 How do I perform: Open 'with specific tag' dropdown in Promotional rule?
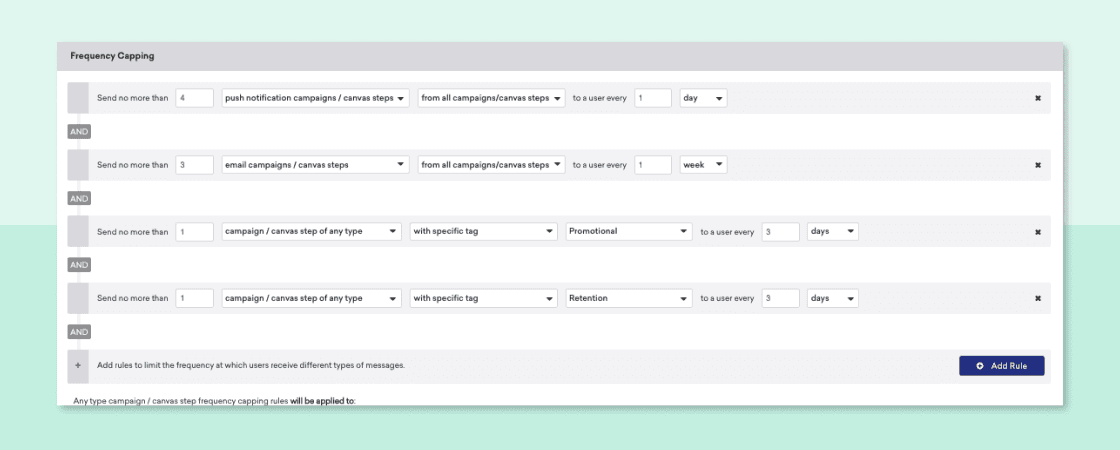coord(484,231)
